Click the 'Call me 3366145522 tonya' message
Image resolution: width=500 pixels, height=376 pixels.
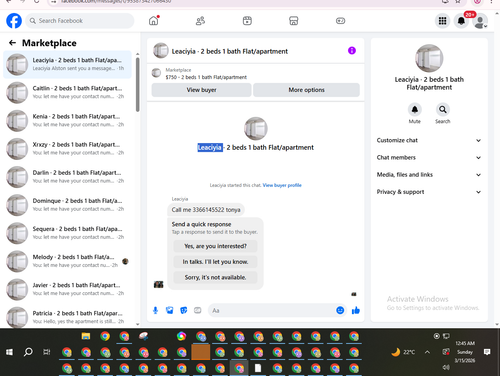coord(206,210)
